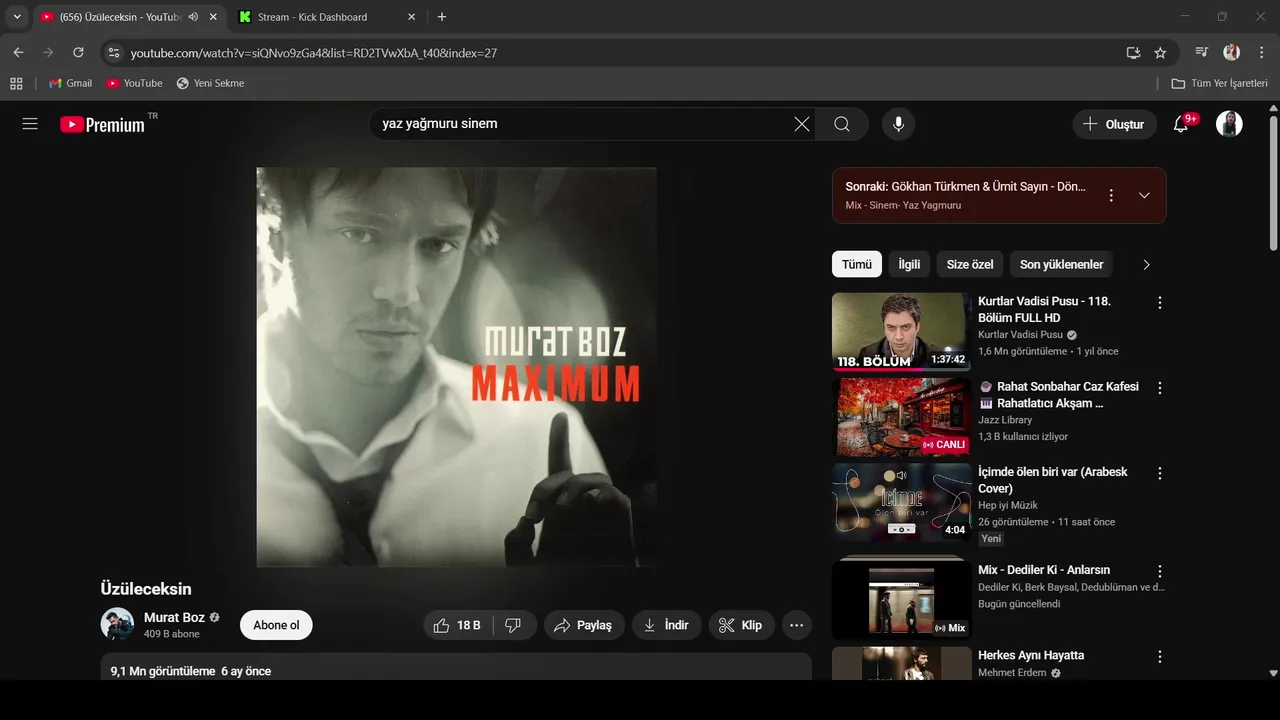Open YouTube bookmark in bookmarks bar
This screenshot has width=1280, height=720.
pyautogui.click(x=134, y=83)
